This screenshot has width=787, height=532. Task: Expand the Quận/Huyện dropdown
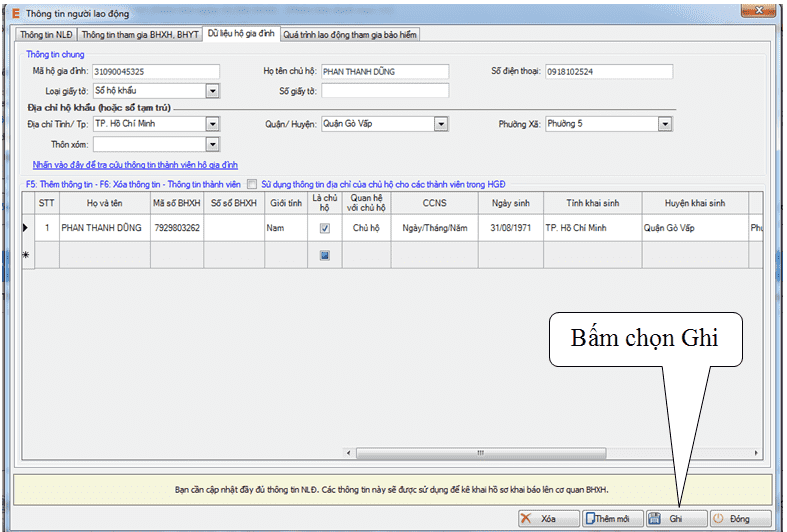pos(440,124)
